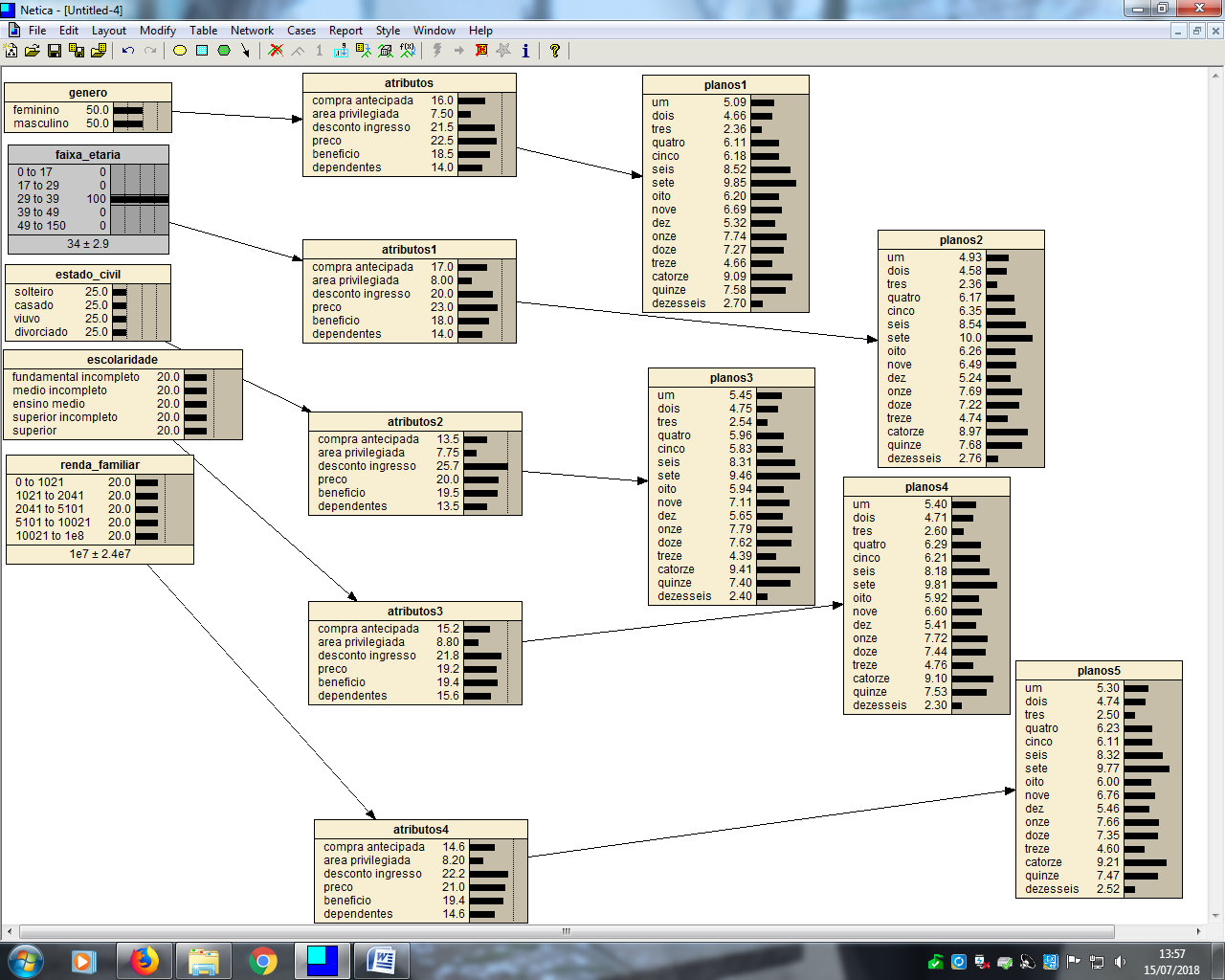Image resolution: width=1225 pixels, height=980 pixels.
Task: Select the oval nature node tool
Action: [x=179, y=51]
